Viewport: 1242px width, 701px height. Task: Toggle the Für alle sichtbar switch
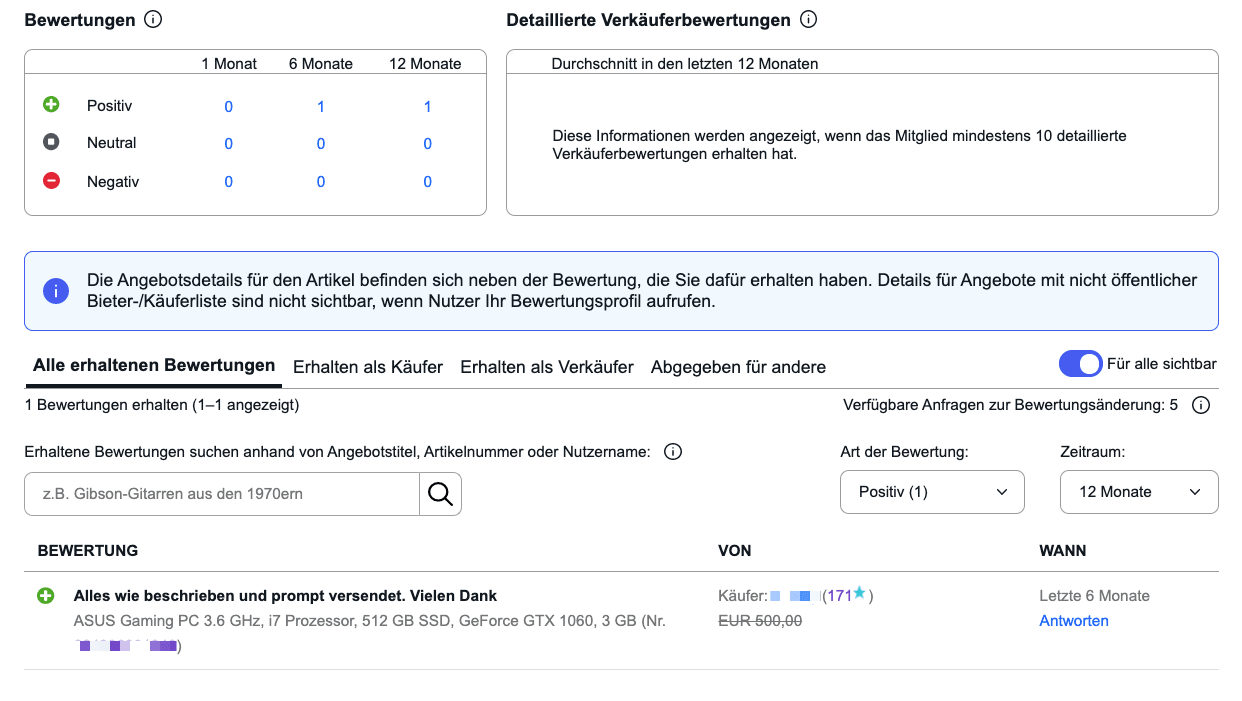click(1080, 364)
